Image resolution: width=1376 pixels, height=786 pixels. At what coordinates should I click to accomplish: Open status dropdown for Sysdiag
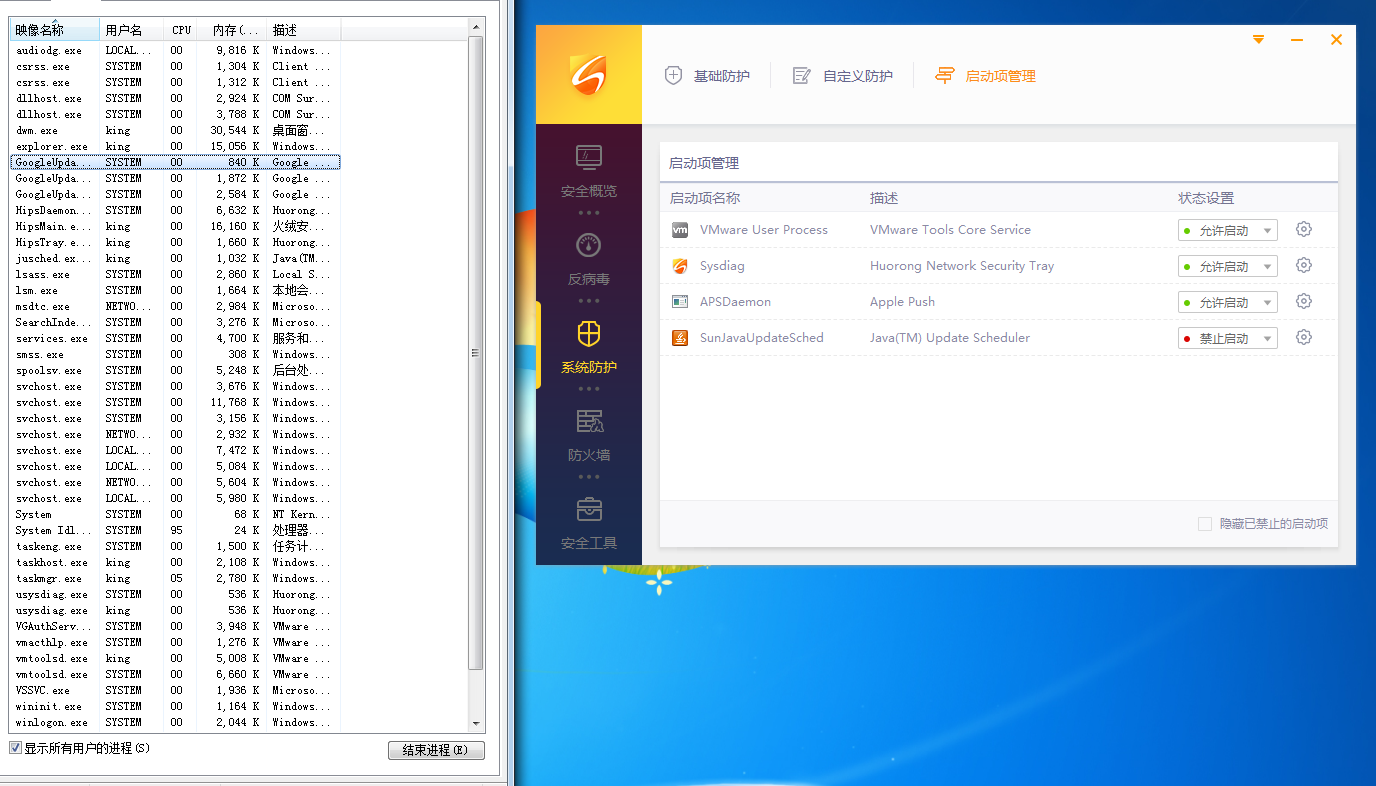click(1227, 267)
